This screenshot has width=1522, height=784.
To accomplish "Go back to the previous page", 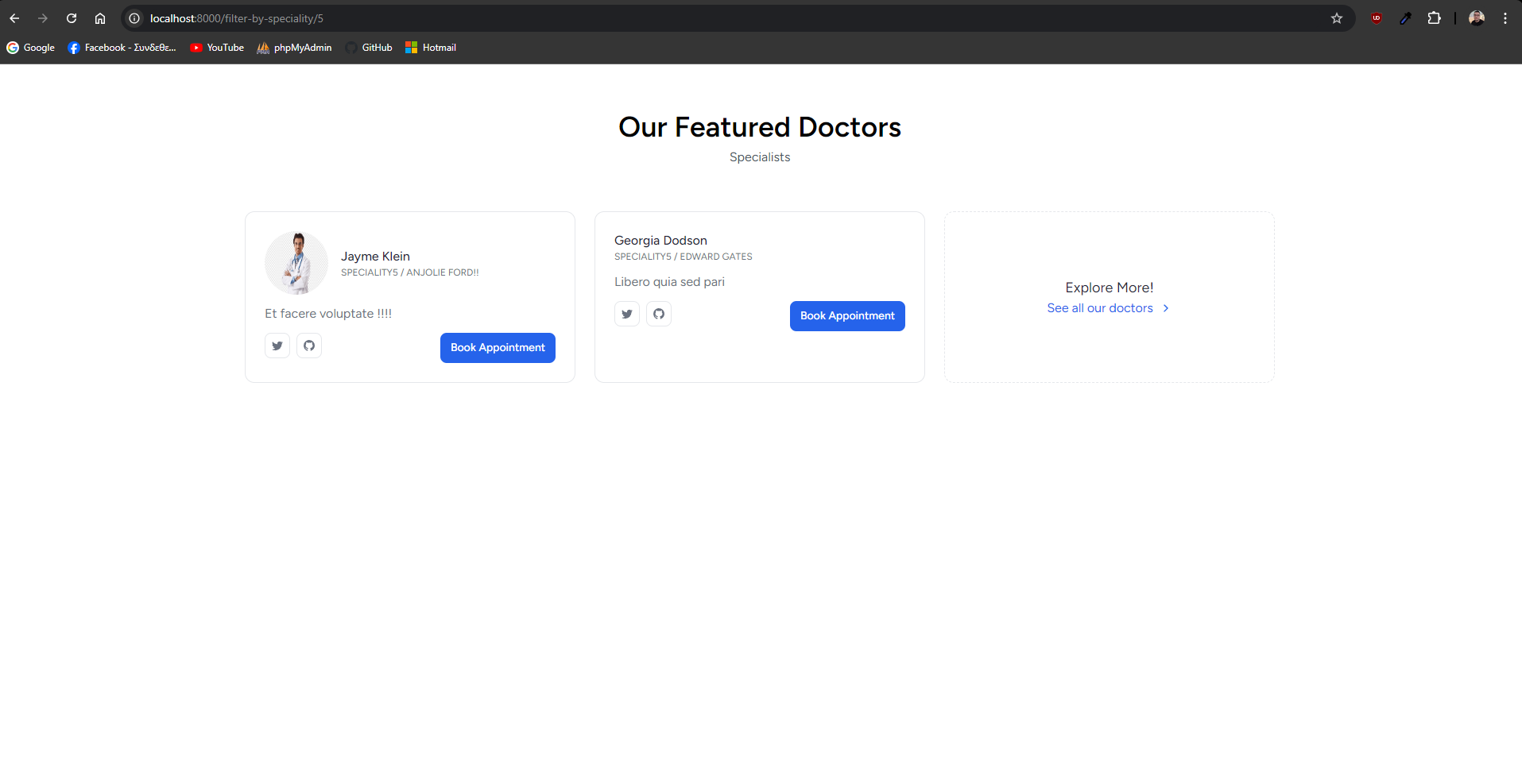I will pyautogui.click(x=14, y=18).
